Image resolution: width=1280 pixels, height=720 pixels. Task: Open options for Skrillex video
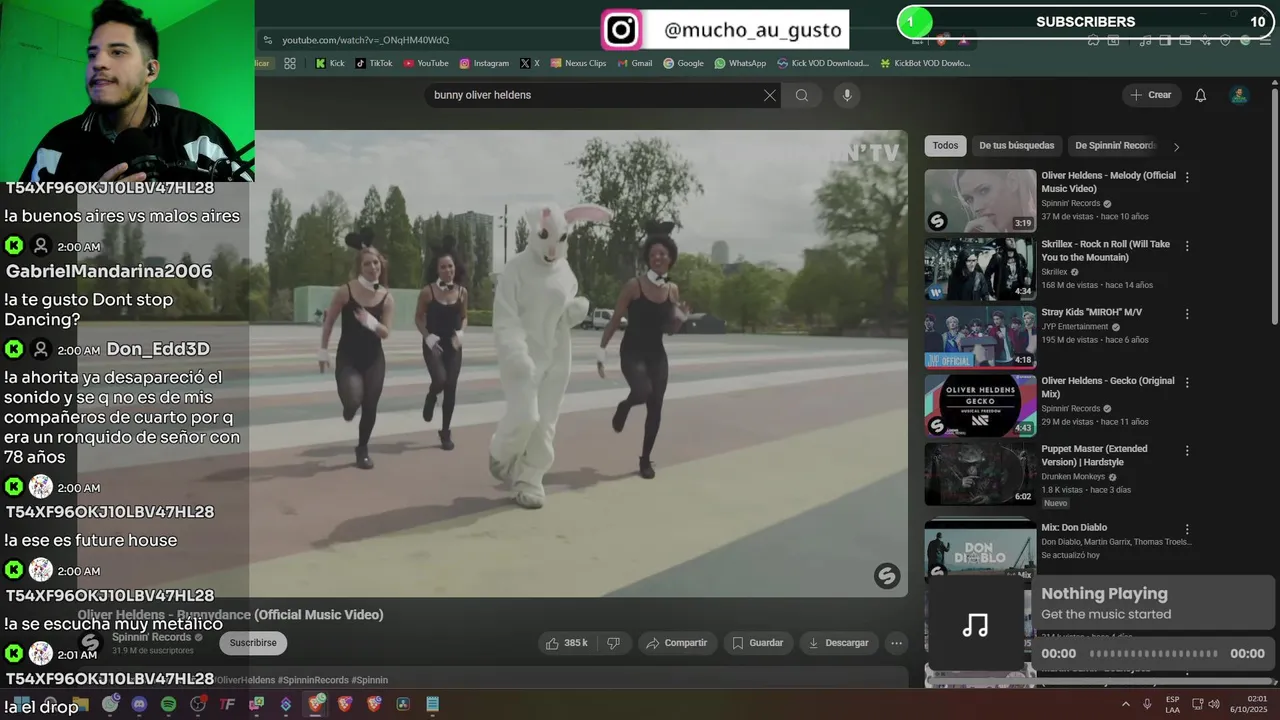point(1187,245)
